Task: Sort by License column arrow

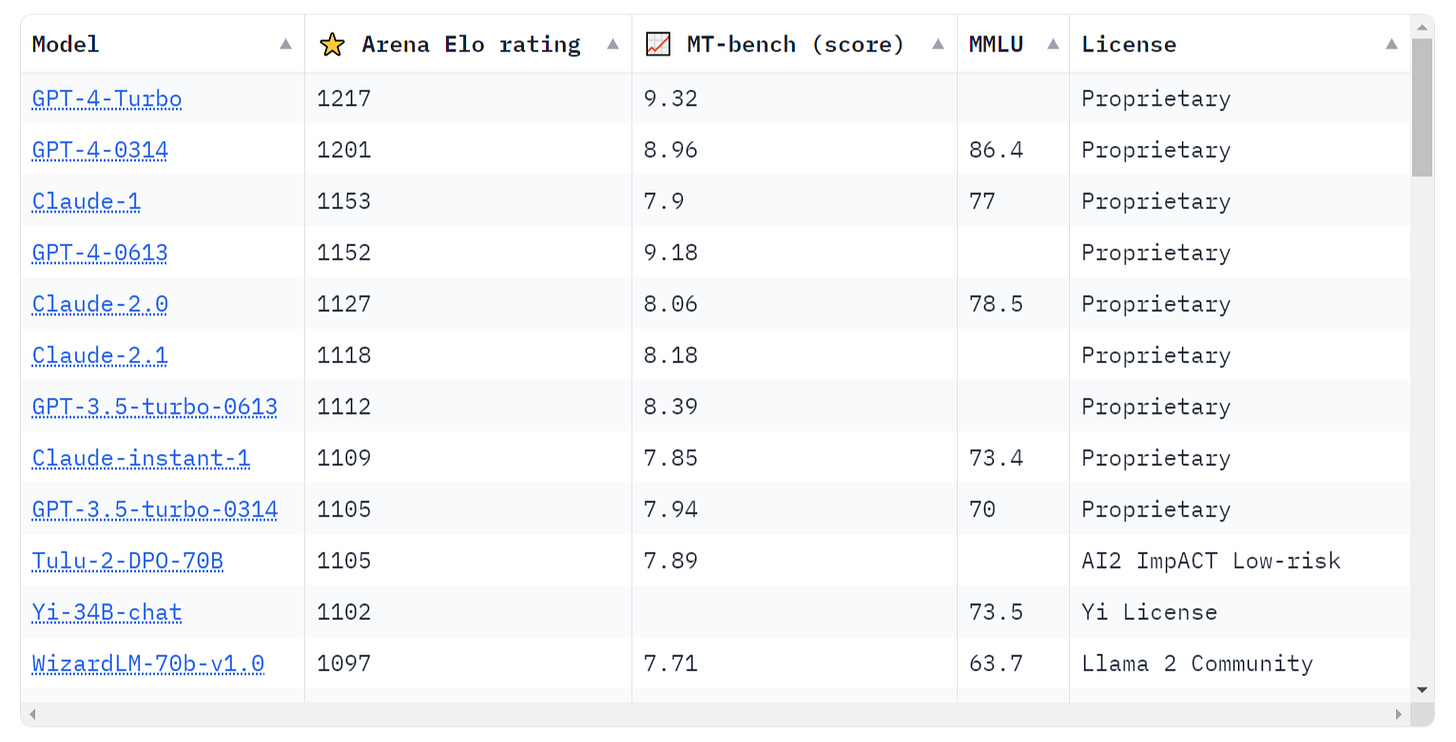Action: pos(1392,44)
